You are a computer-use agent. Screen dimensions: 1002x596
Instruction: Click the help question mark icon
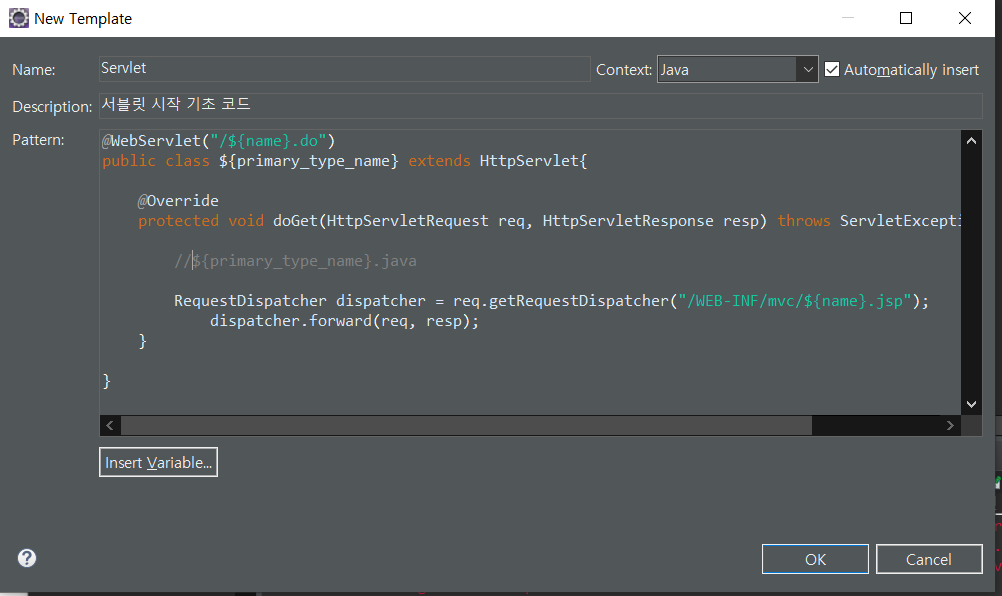click(27, 558)
